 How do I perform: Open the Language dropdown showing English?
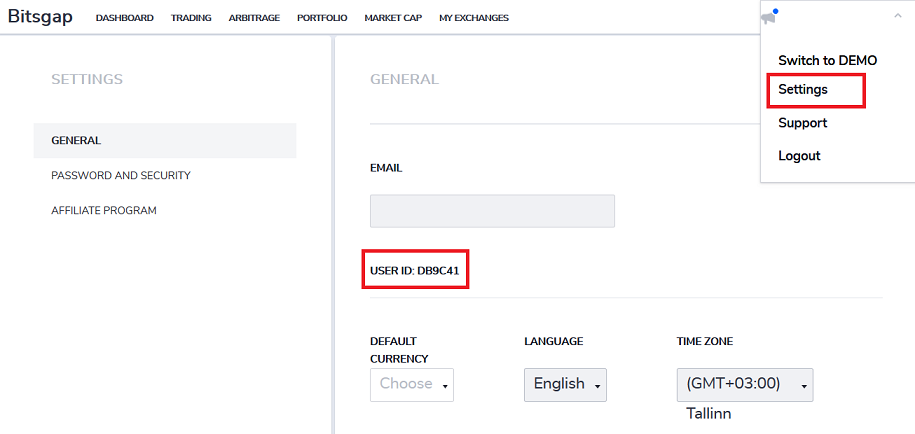point(565,384)
